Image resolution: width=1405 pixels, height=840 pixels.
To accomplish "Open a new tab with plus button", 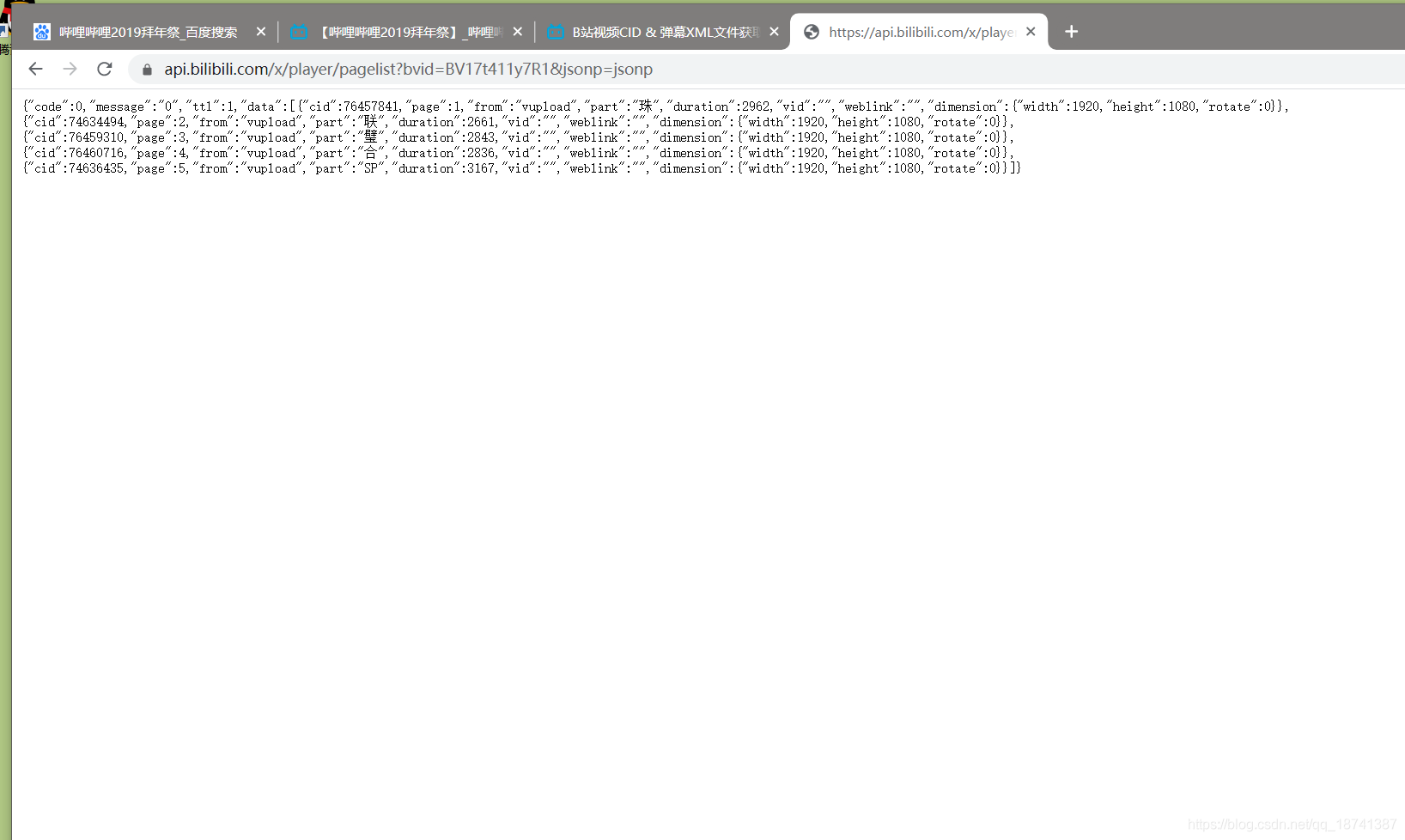I will point(1071,32).
